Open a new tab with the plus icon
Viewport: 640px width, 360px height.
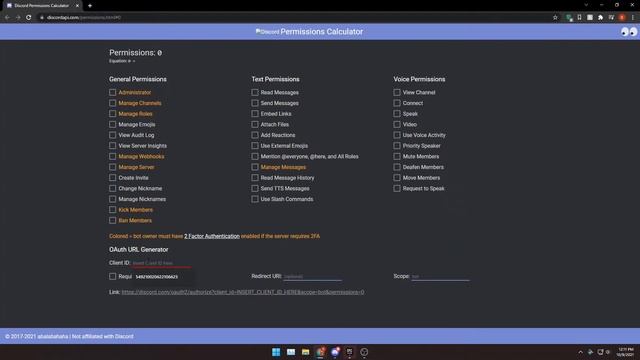pyautogui.click(x=90, y=6)
